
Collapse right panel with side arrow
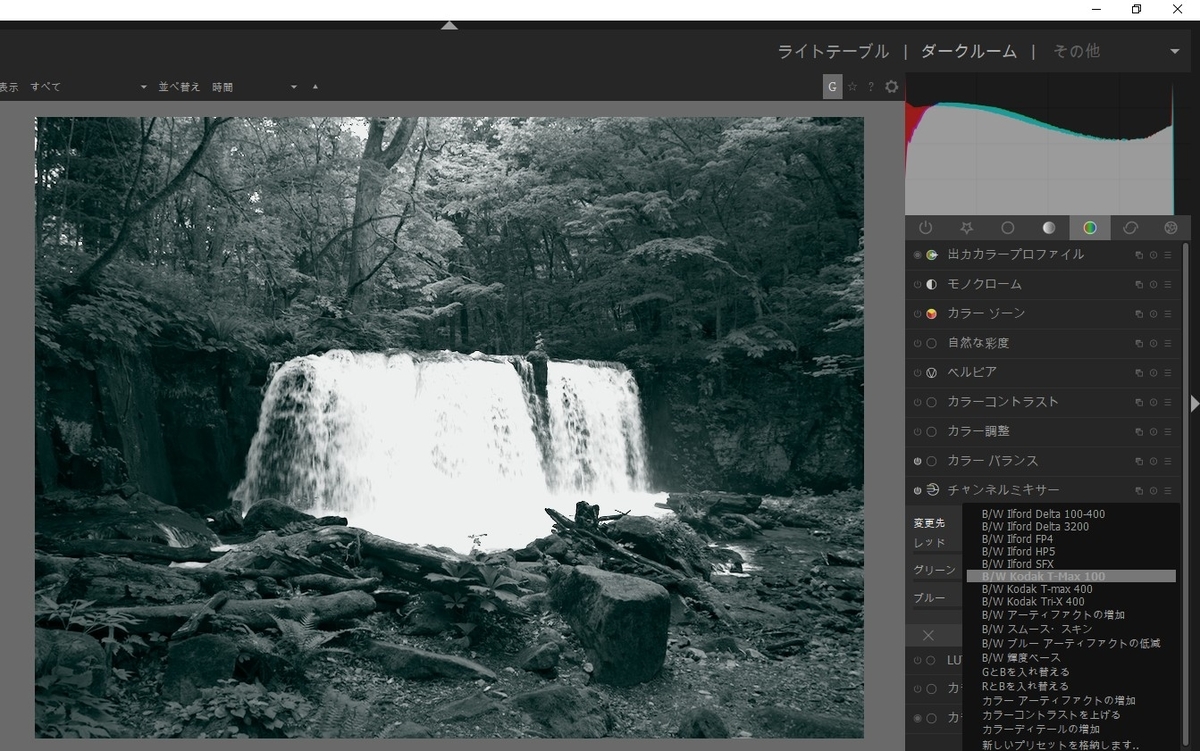pyautogui.click(x=1194, y=403)
